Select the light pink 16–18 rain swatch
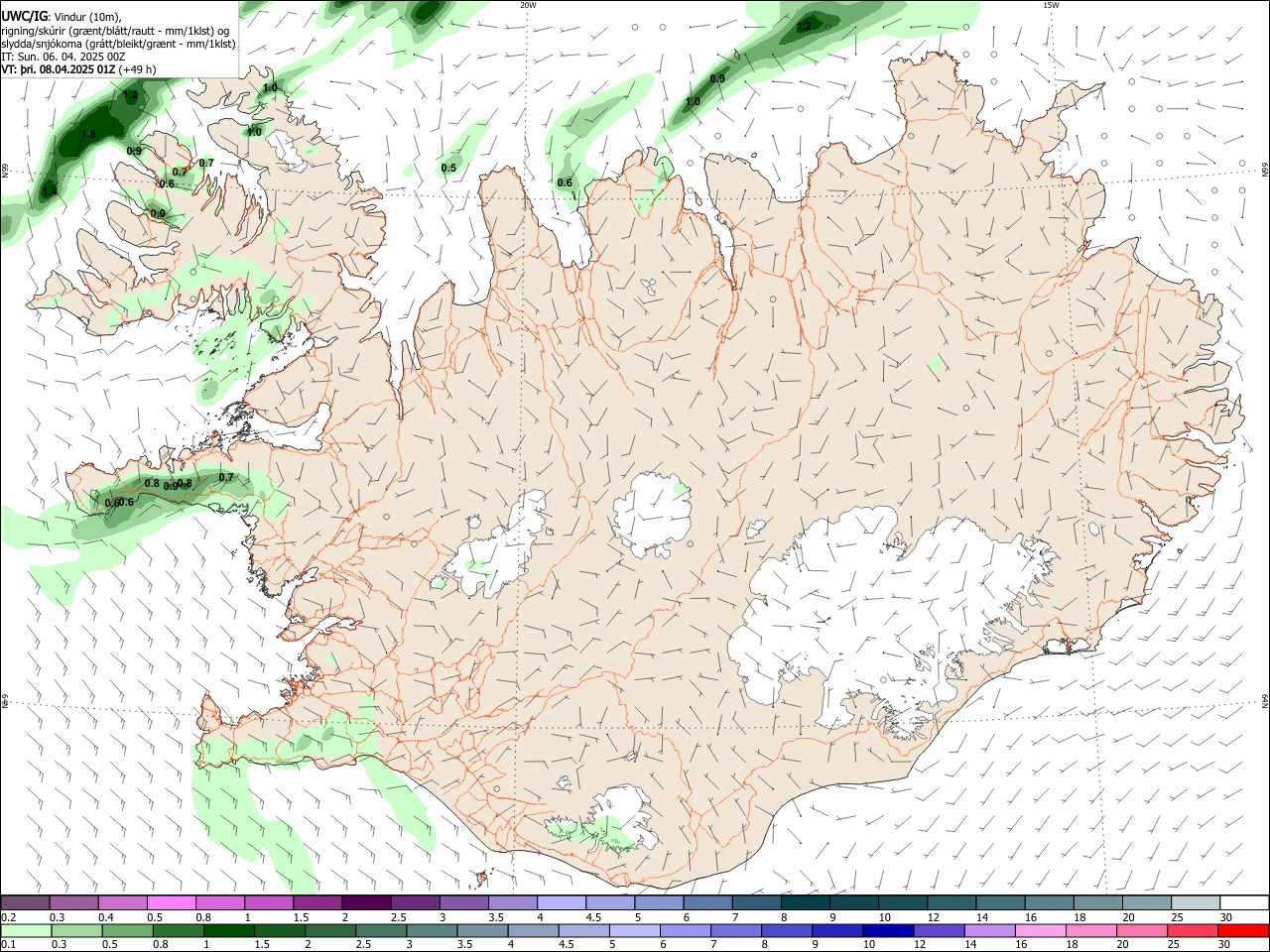This screenshot has height=952, width=1270. pyautogui.click(x=1041, y=931)
